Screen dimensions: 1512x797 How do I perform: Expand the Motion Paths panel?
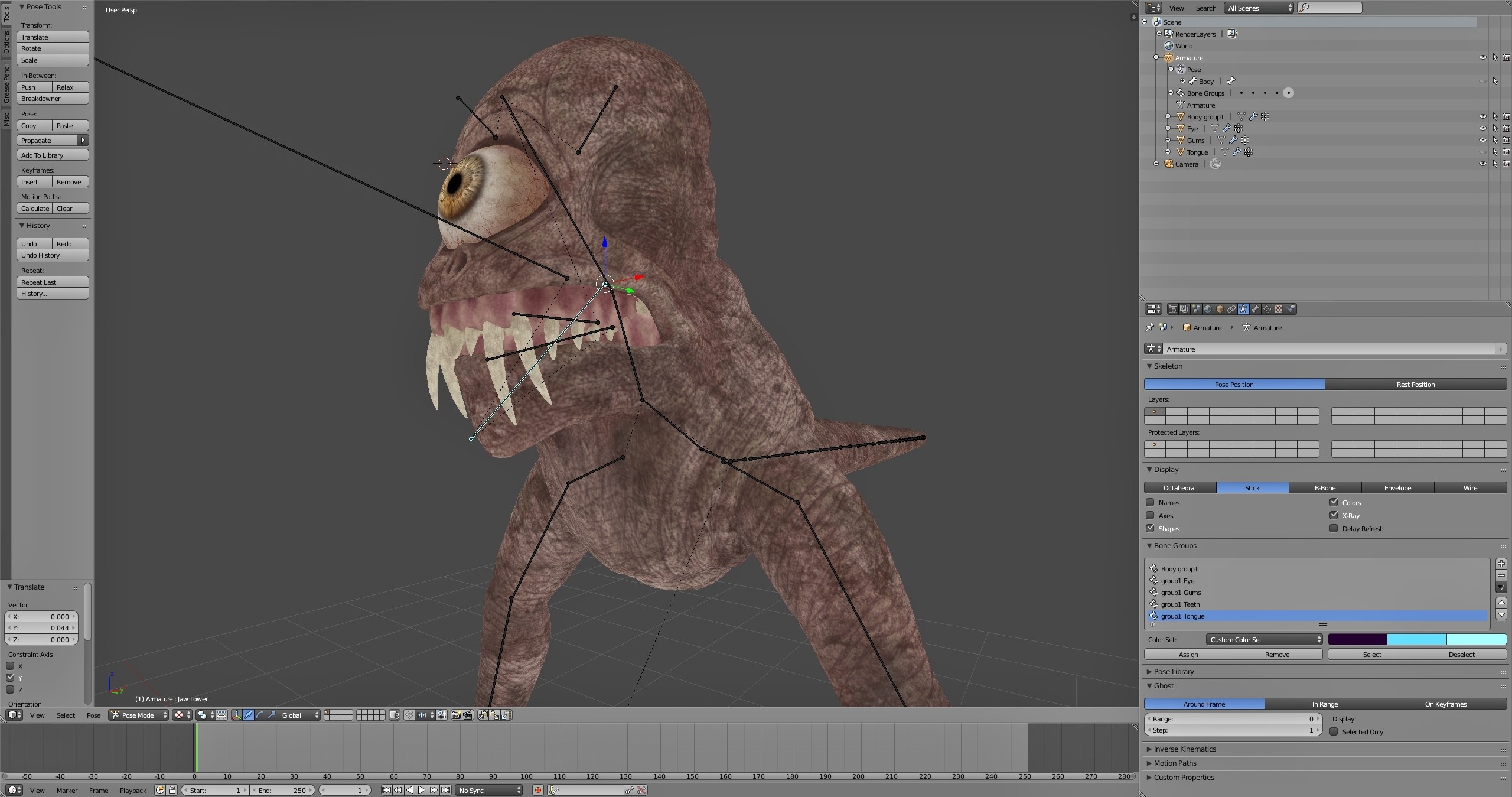pos(1175,763)
